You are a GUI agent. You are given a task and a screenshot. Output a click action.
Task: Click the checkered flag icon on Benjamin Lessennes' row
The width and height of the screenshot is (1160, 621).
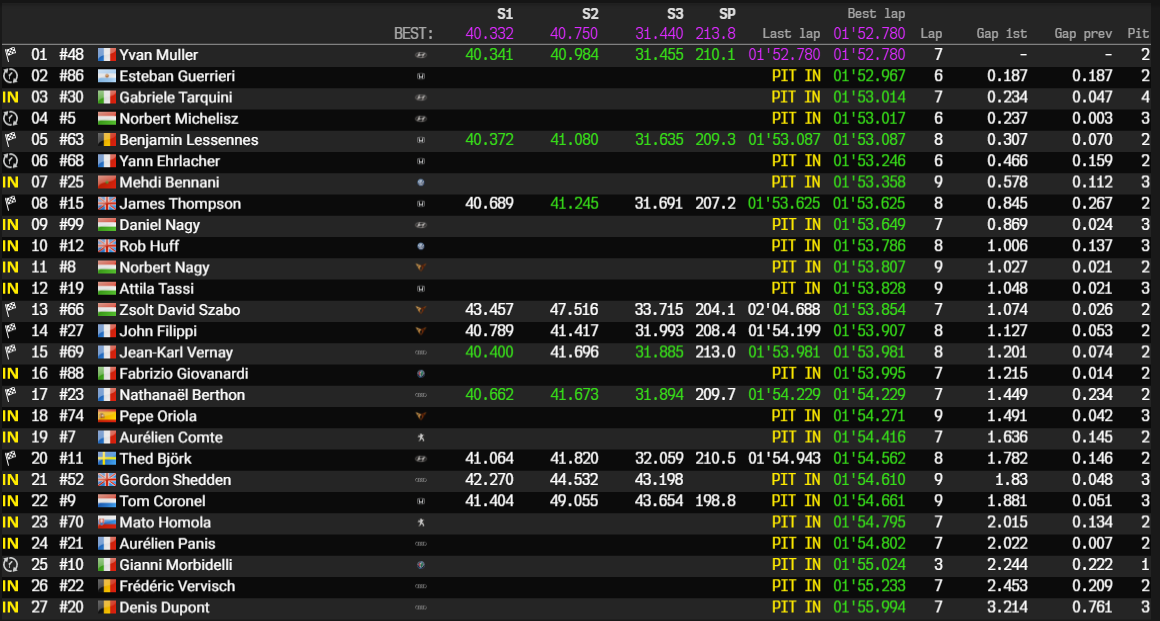click(x=9, y=139)
